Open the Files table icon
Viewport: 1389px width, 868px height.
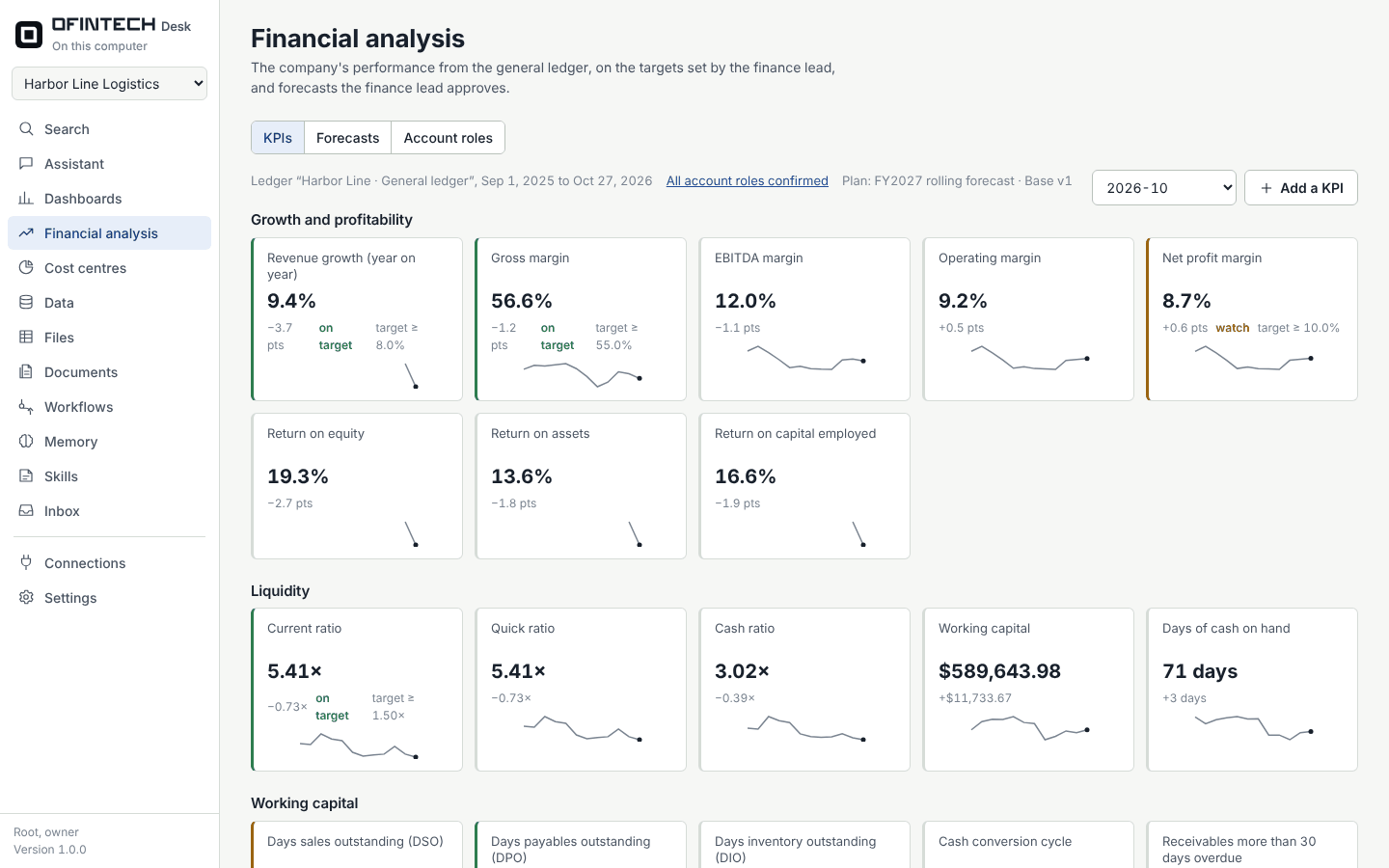(26, 338)
